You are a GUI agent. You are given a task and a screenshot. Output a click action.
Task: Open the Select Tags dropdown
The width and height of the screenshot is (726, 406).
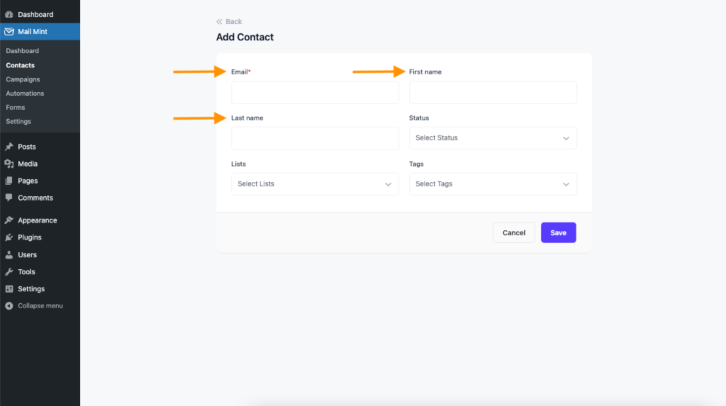(x=493, y=184)
